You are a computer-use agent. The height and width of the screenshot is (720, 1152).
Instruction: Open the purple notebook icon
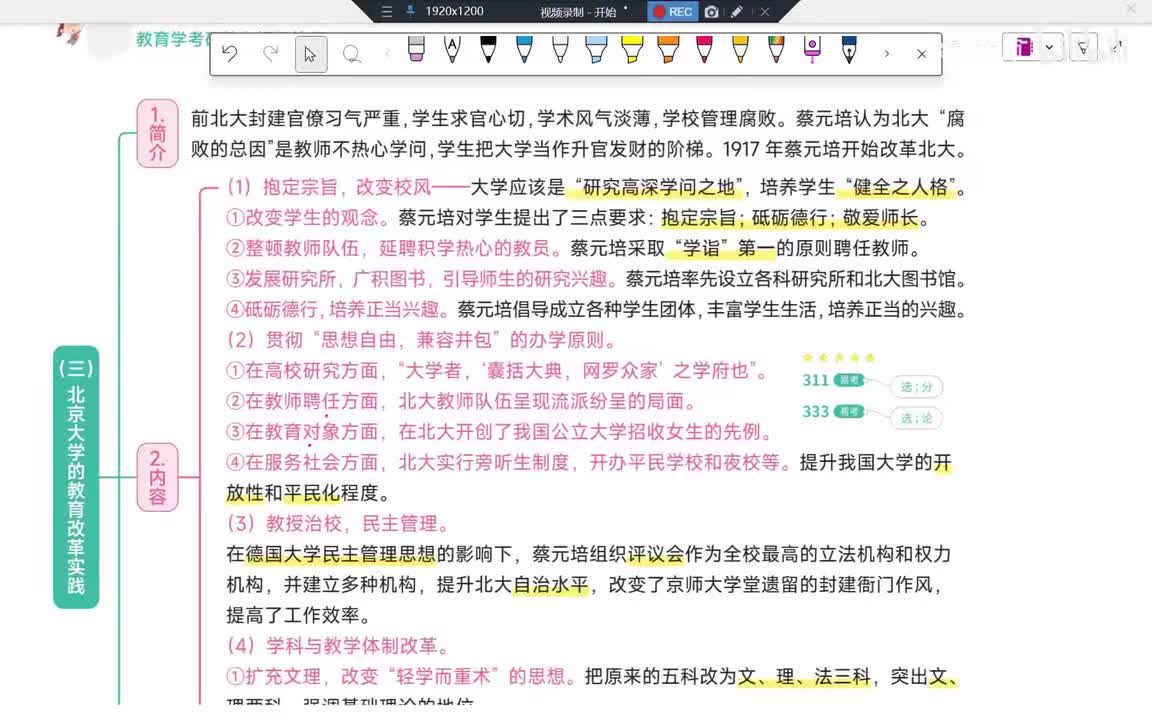click(1023, 47)
